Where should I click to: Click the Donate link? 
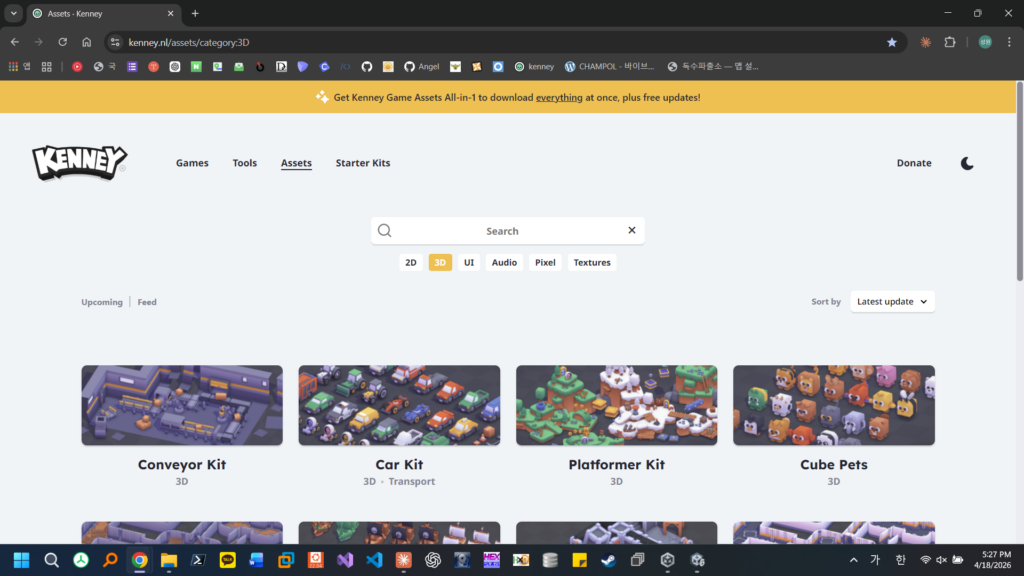tap(914, 163)
